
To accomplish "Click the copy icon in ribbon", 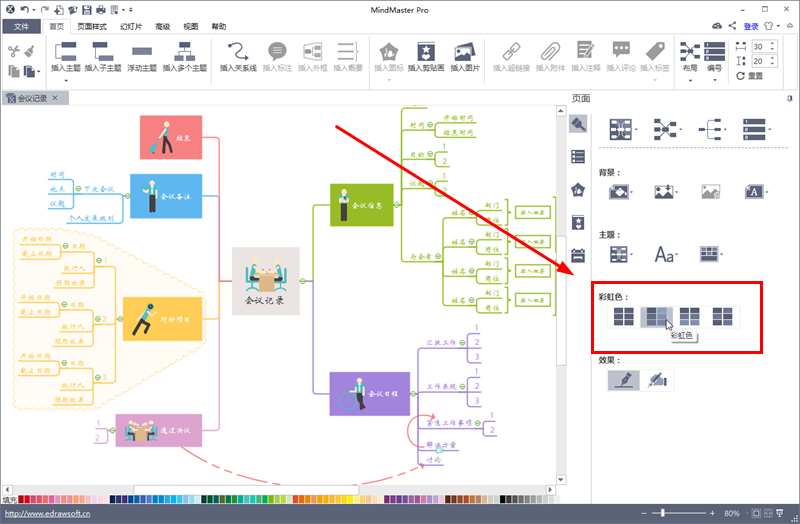I will click(14, 71).
